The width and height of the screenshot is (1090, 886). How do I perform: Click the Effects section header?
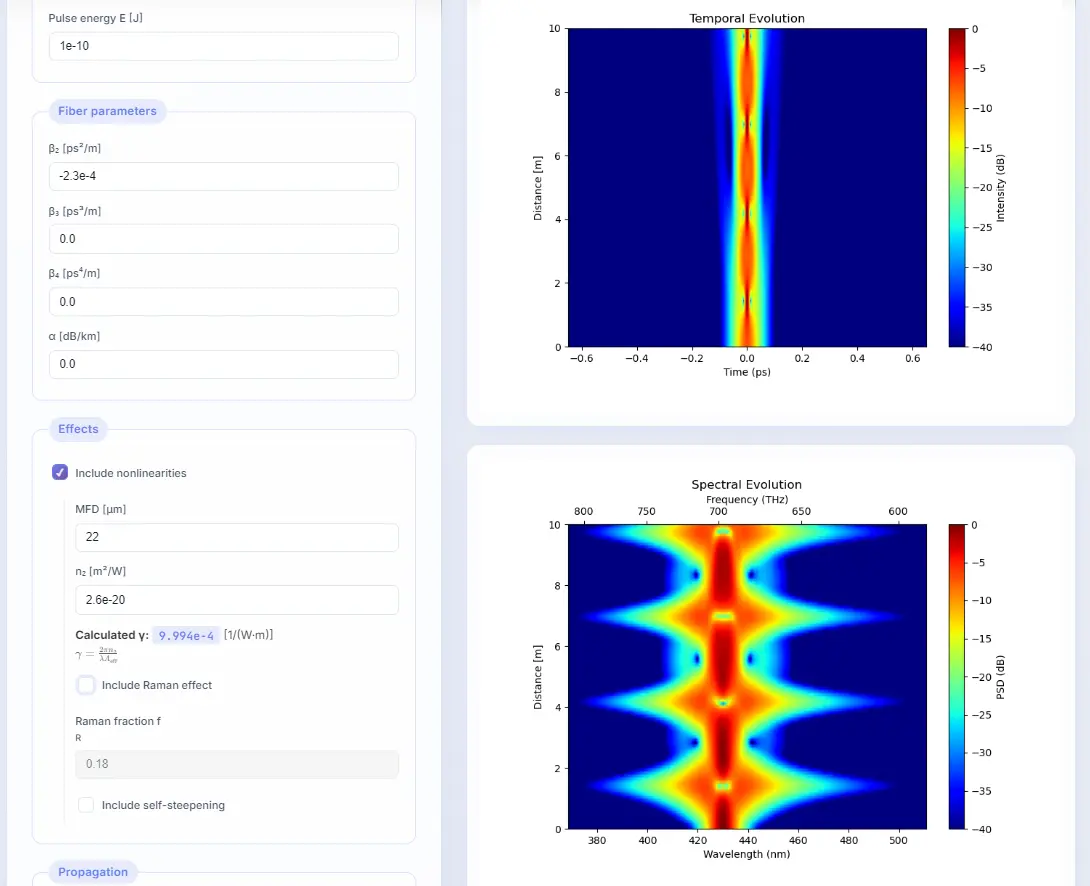78,429
